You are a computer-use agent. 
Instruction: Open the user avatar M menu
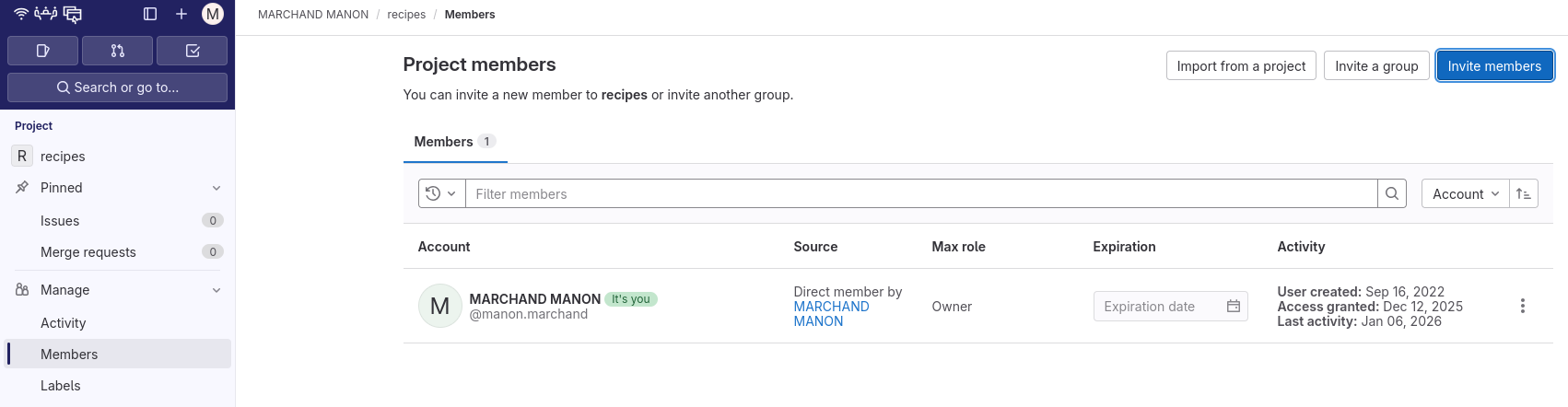(213, 14)
